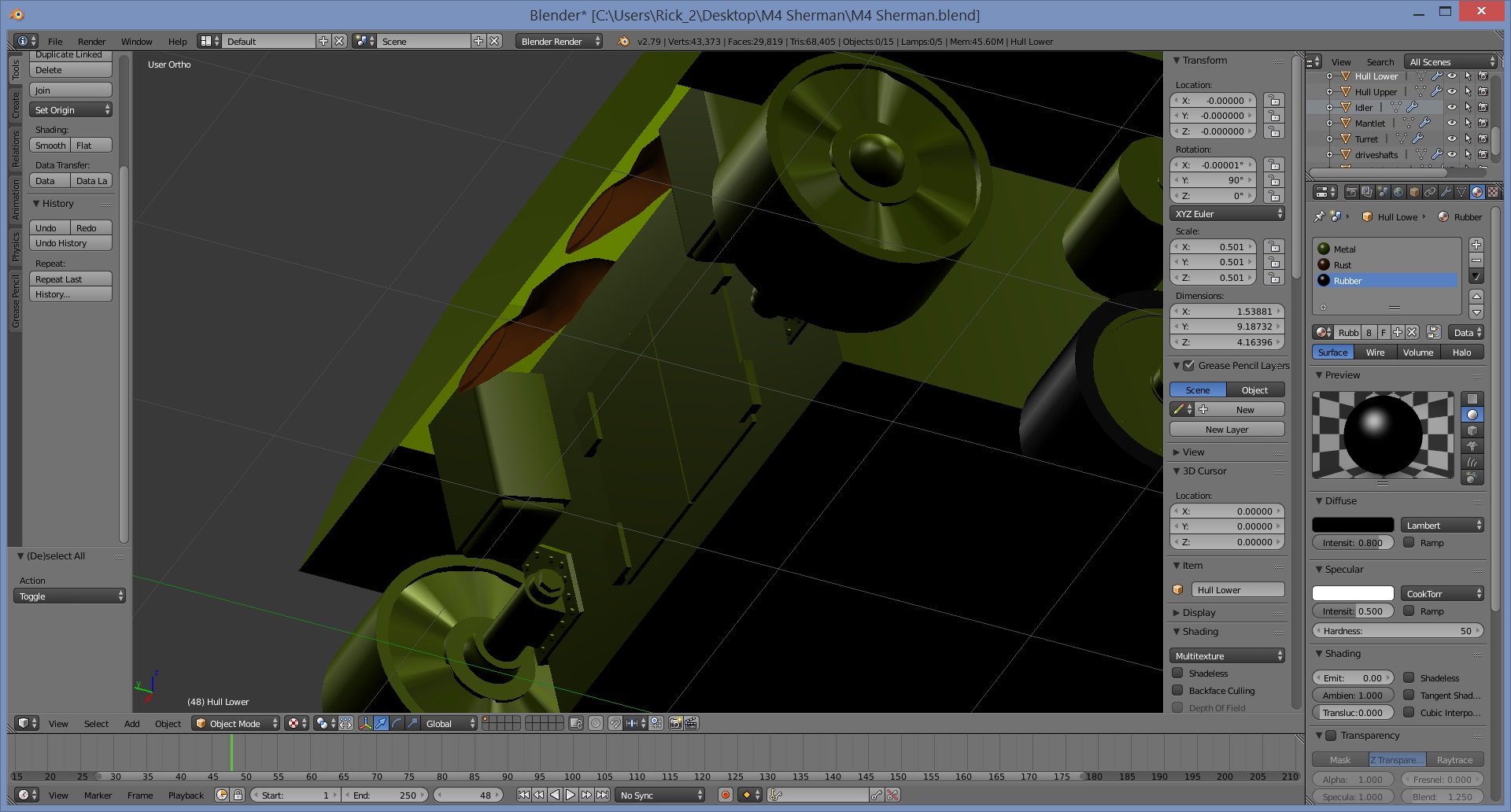The width and height of the screenshot is (1511, 812).
Task: Click the scale manipulator icon
Action: point(412,723)
